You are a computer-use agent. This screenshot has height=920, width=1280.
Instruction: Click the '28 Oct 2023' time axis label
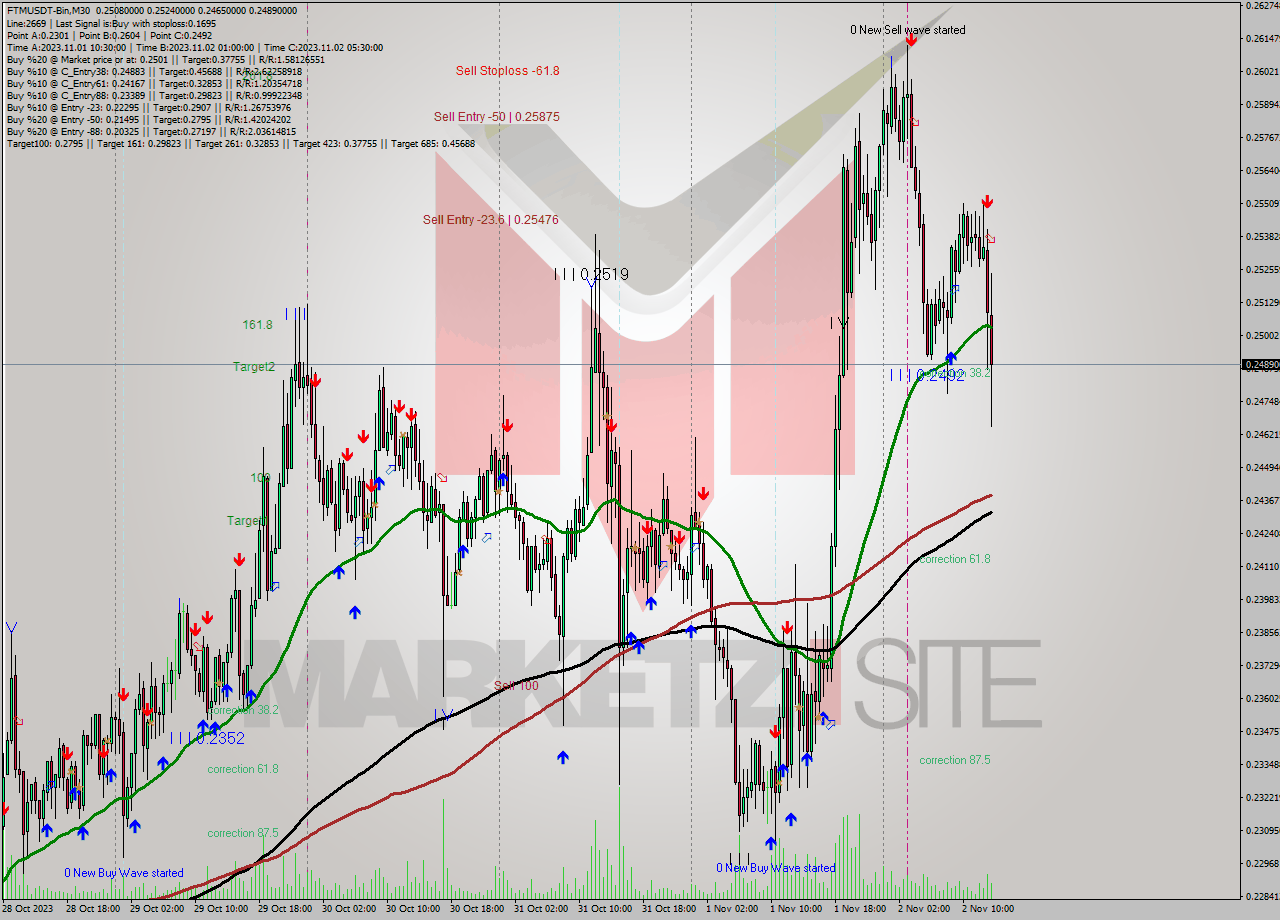[x=26, y=909]
